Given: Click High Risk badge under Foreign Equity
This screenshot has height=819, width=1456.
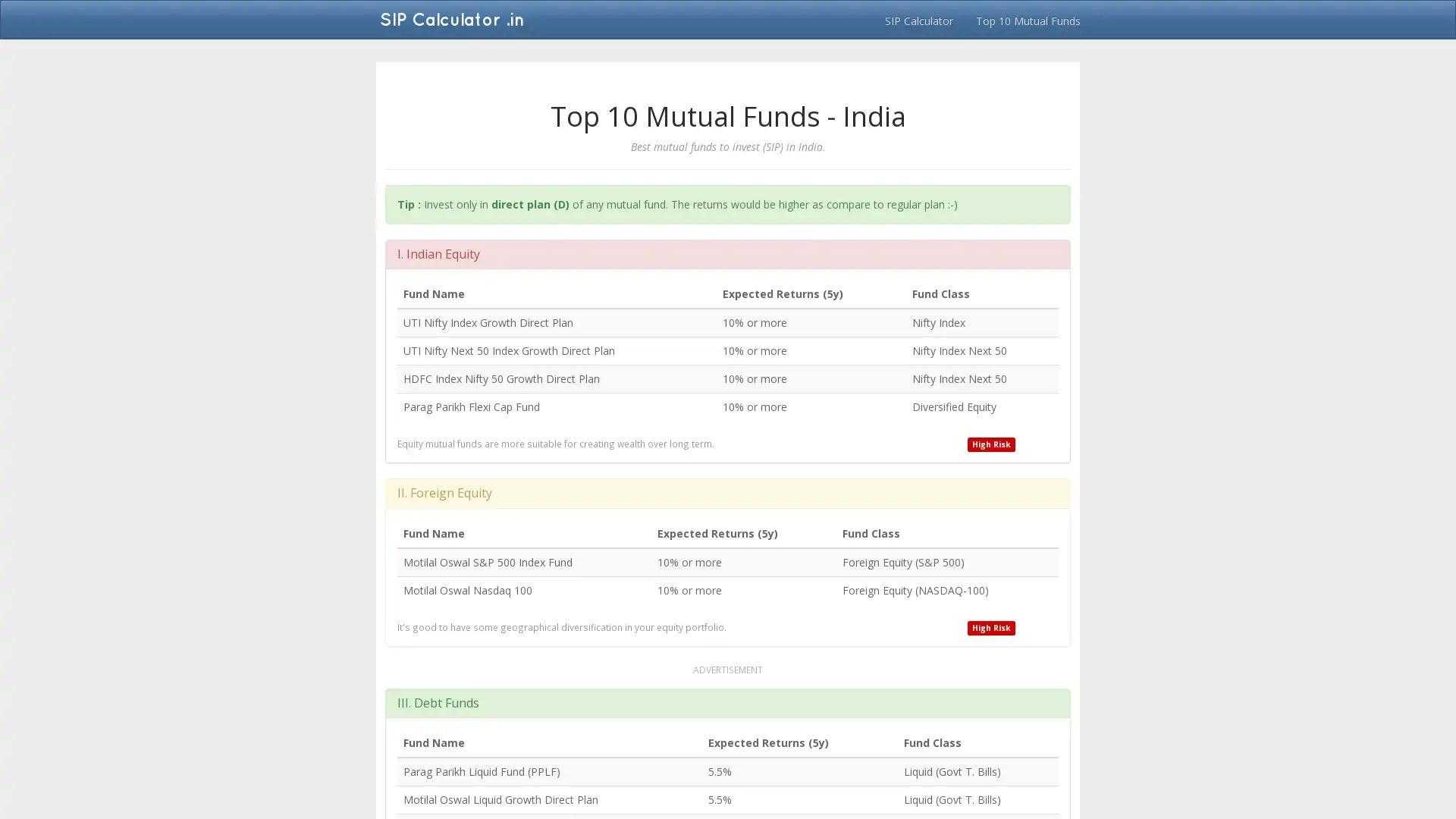Looking at the screenshot, I should (991, 628).
